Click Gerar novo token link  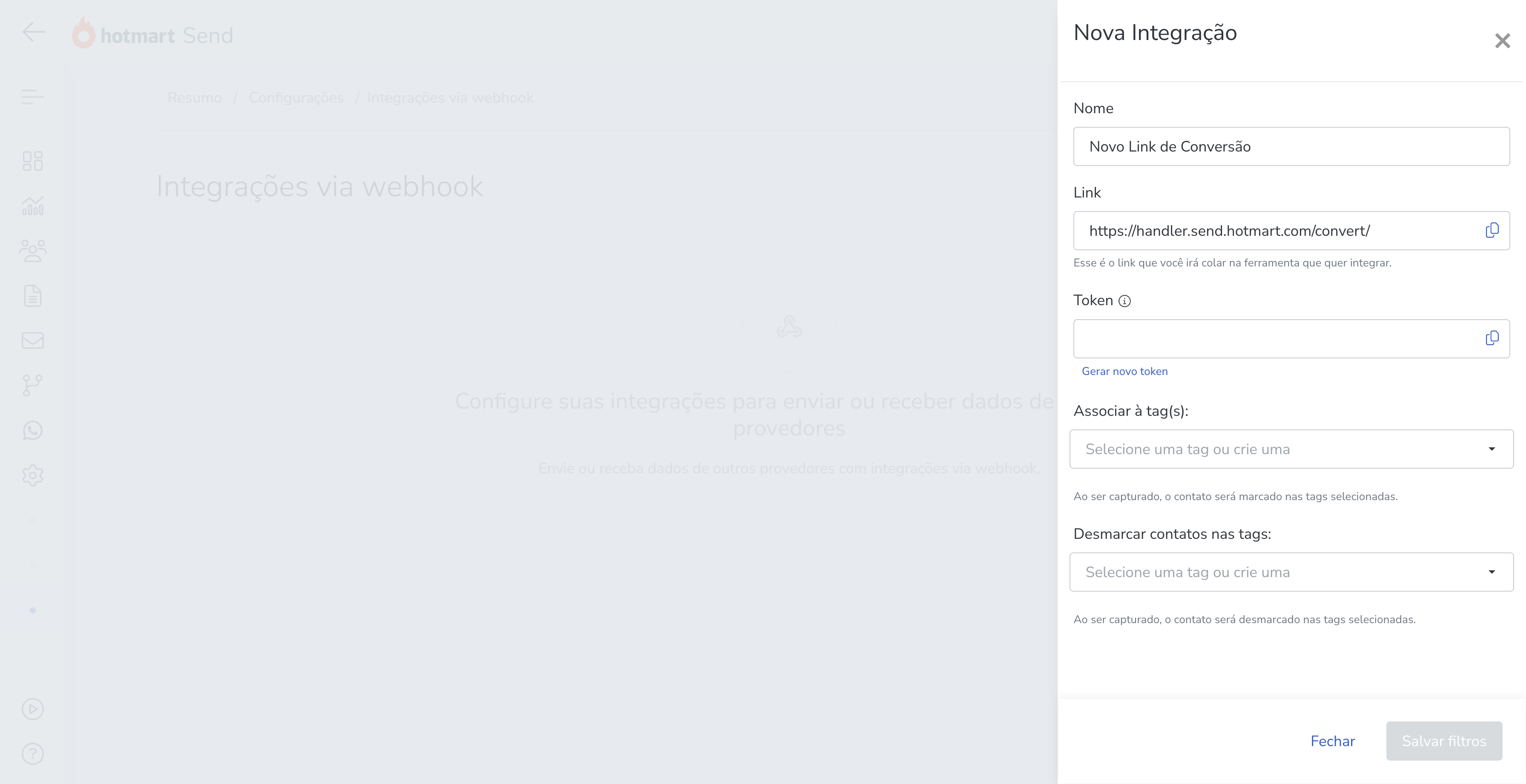[x=1124, y=371]
